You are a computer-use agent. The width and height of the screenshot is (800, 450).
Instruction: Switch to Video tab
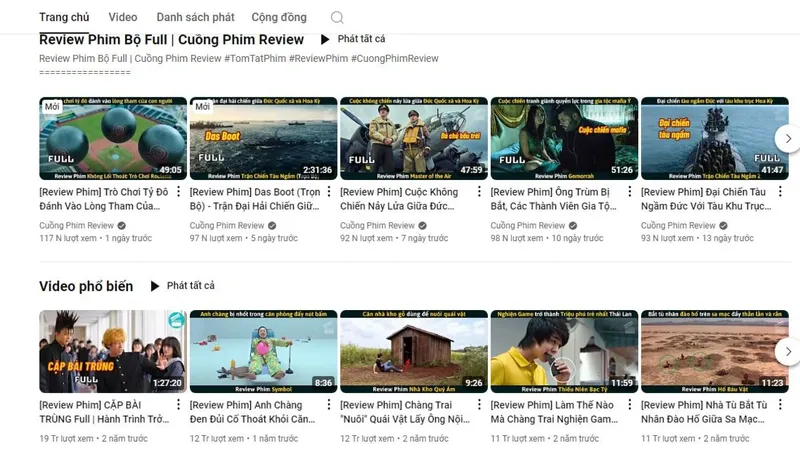(123, 17)
